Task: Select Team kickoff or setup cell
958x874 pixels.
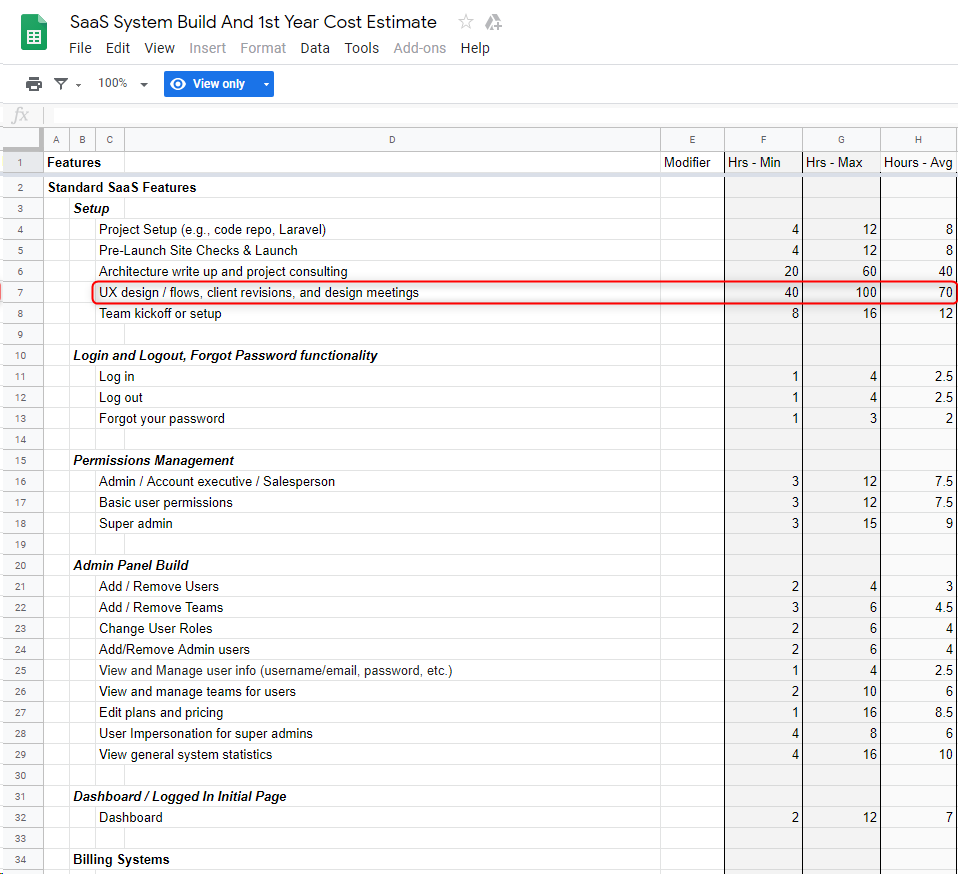Action: coord(160,313)
